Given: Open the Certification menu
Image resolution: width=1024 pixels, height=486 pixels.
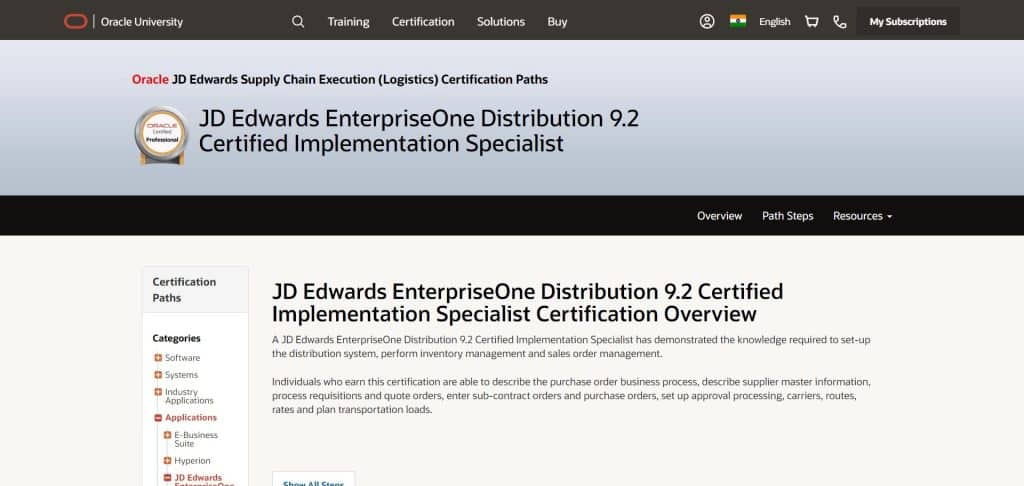Looking at the screenshot, I should [423, 22].
